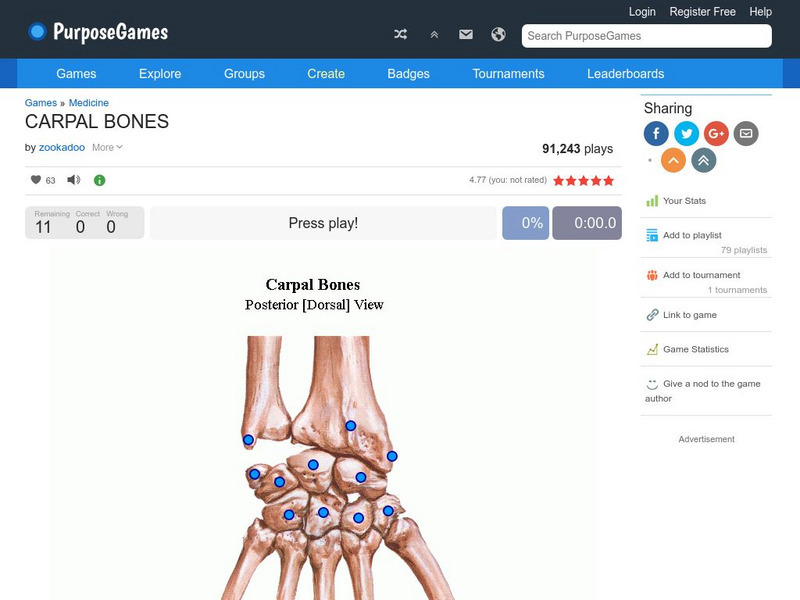Click the shuffle random game icon
This screenshot has height=600, width=800.
400,34
